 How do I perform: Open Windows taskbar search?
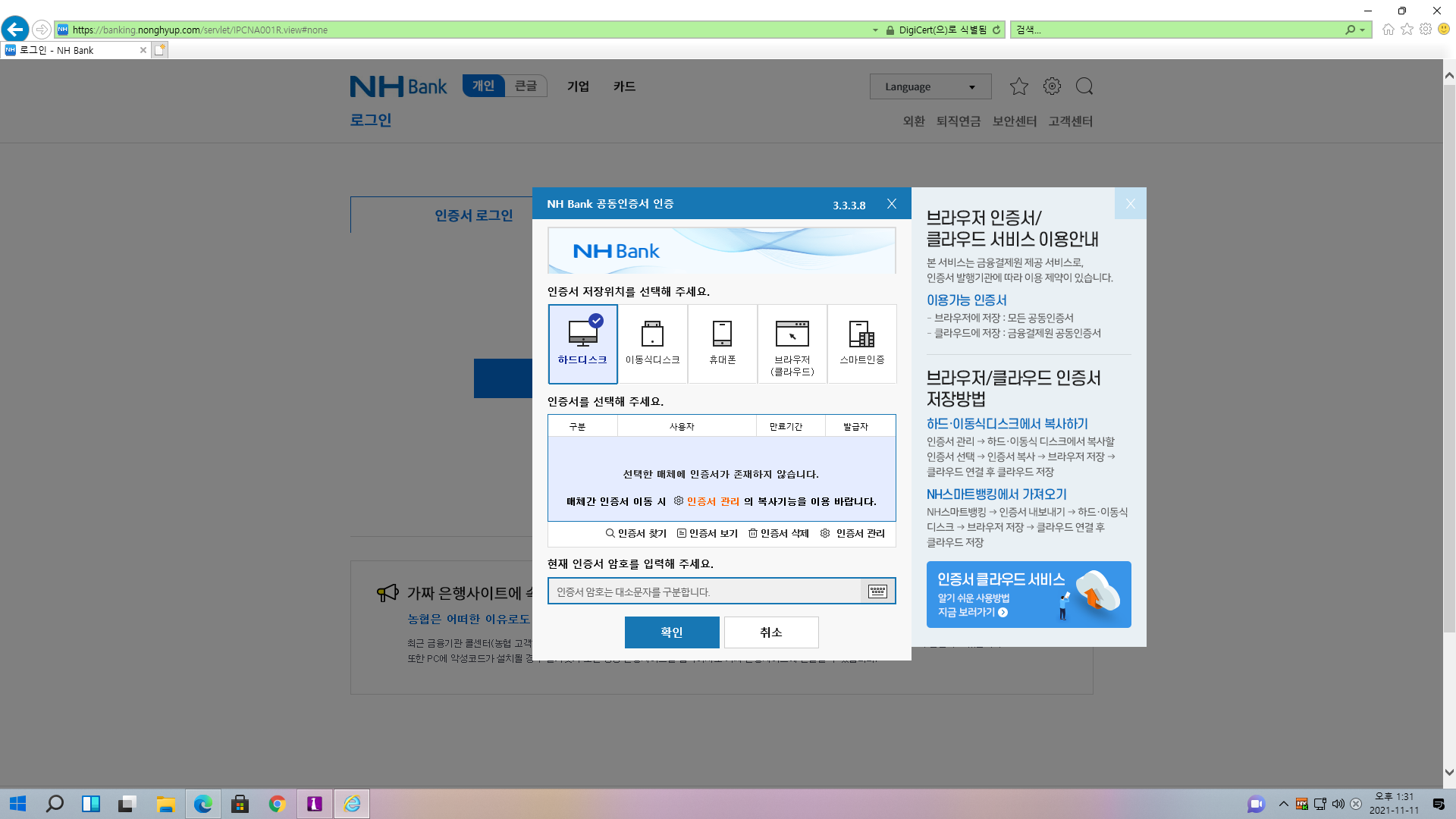tap(55, 804)
